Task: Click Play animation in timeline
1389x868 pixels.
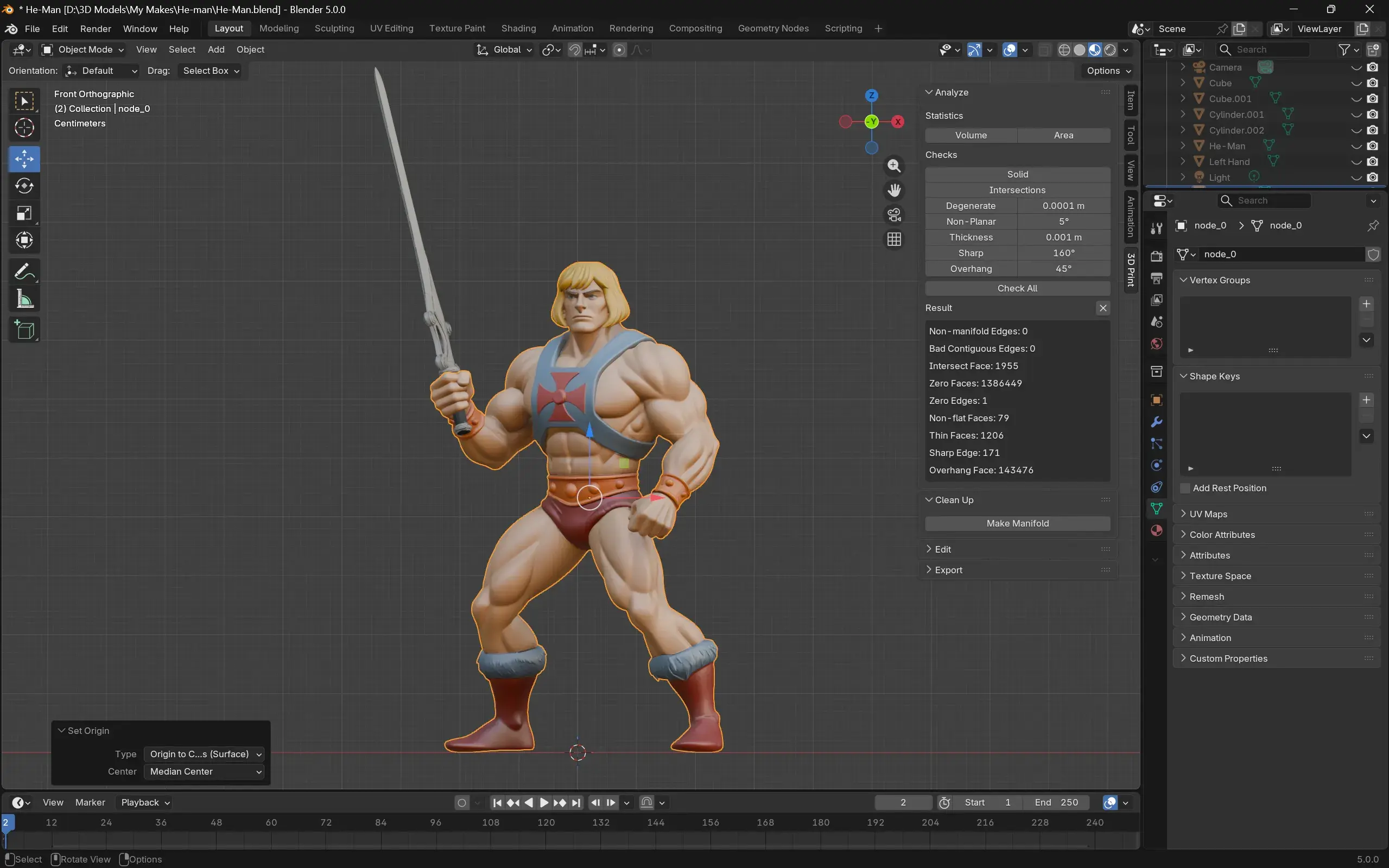Action: (543, 802)
